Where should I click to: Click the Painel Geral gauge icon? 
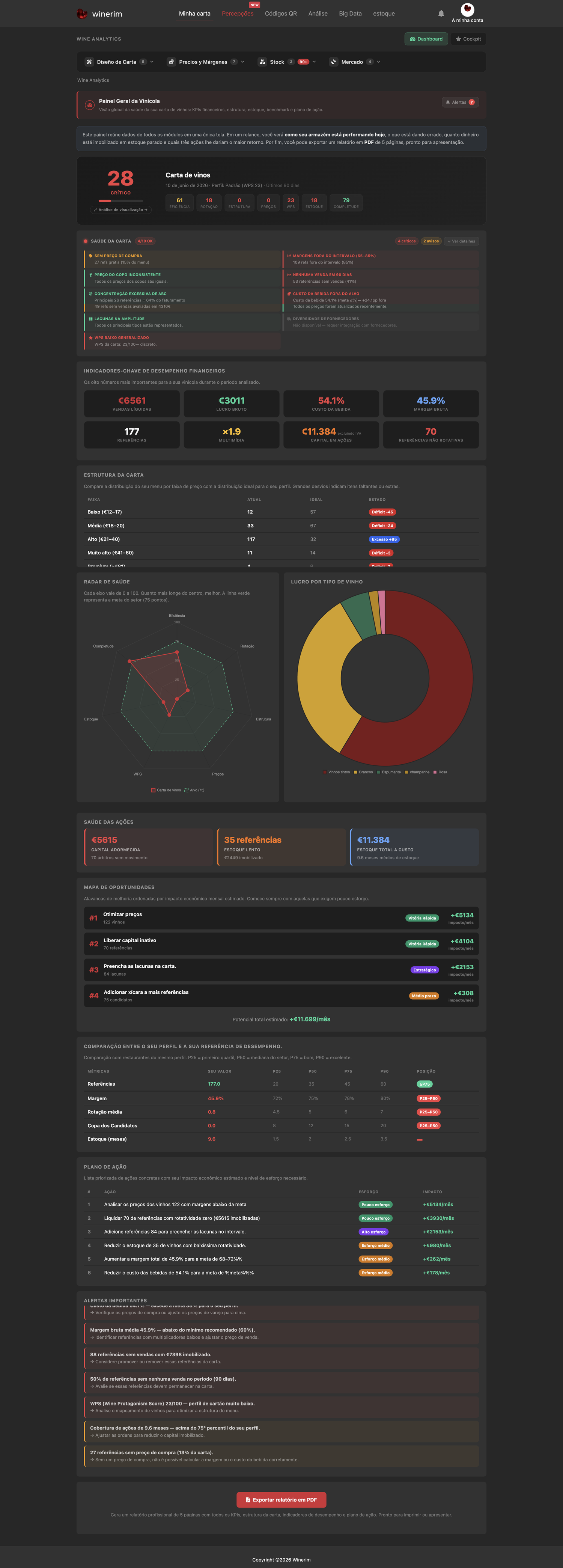click(89, 105)
